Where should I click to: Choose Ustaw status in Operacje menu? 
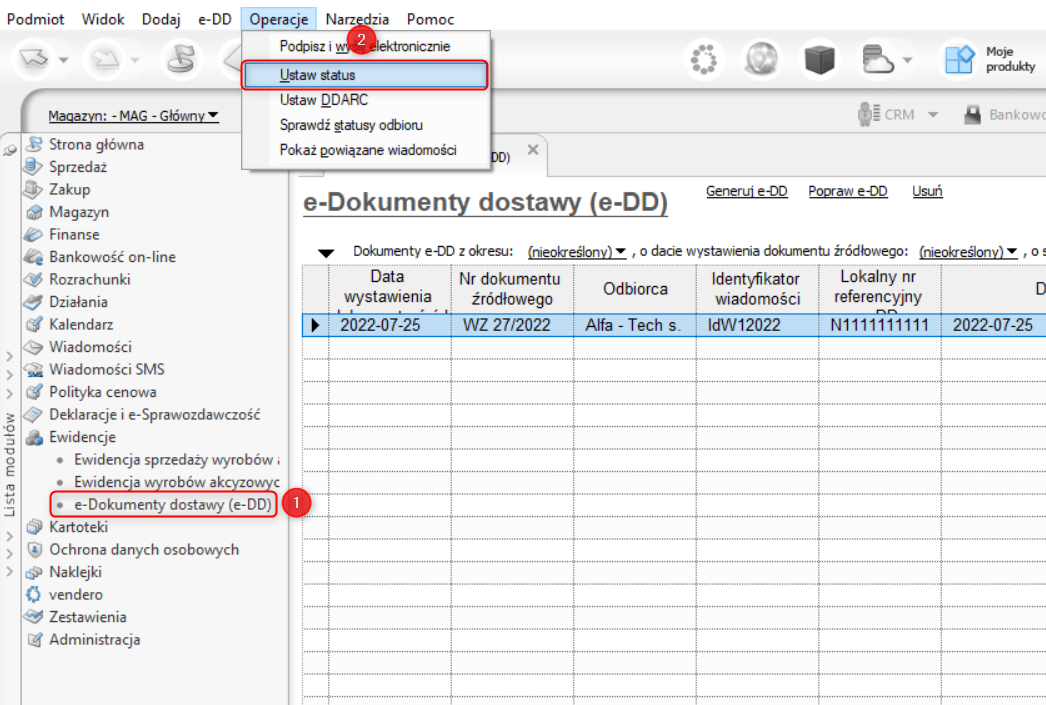click(365, 75)
